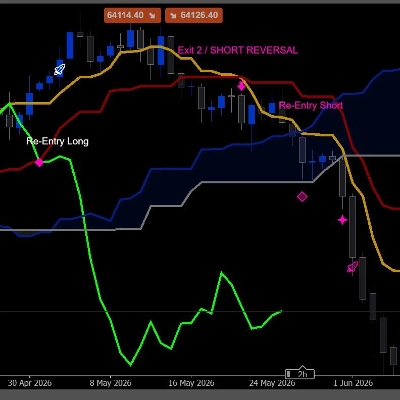Image resolution: width=400 pixels, height=400 pixels.
Task: Select the white rocket signal icon
Action: [60, 69]
